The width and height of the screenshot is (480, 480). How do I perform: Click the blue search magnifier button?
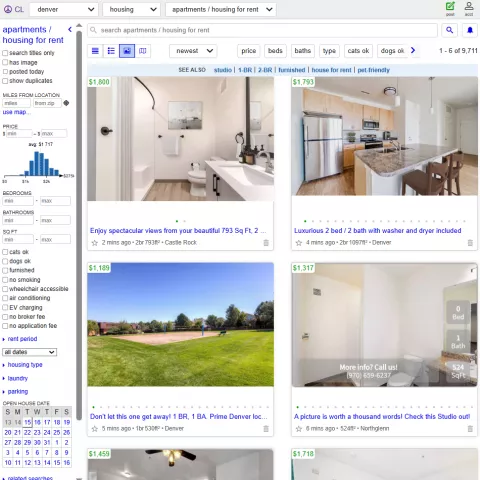[x=450, y=30]
